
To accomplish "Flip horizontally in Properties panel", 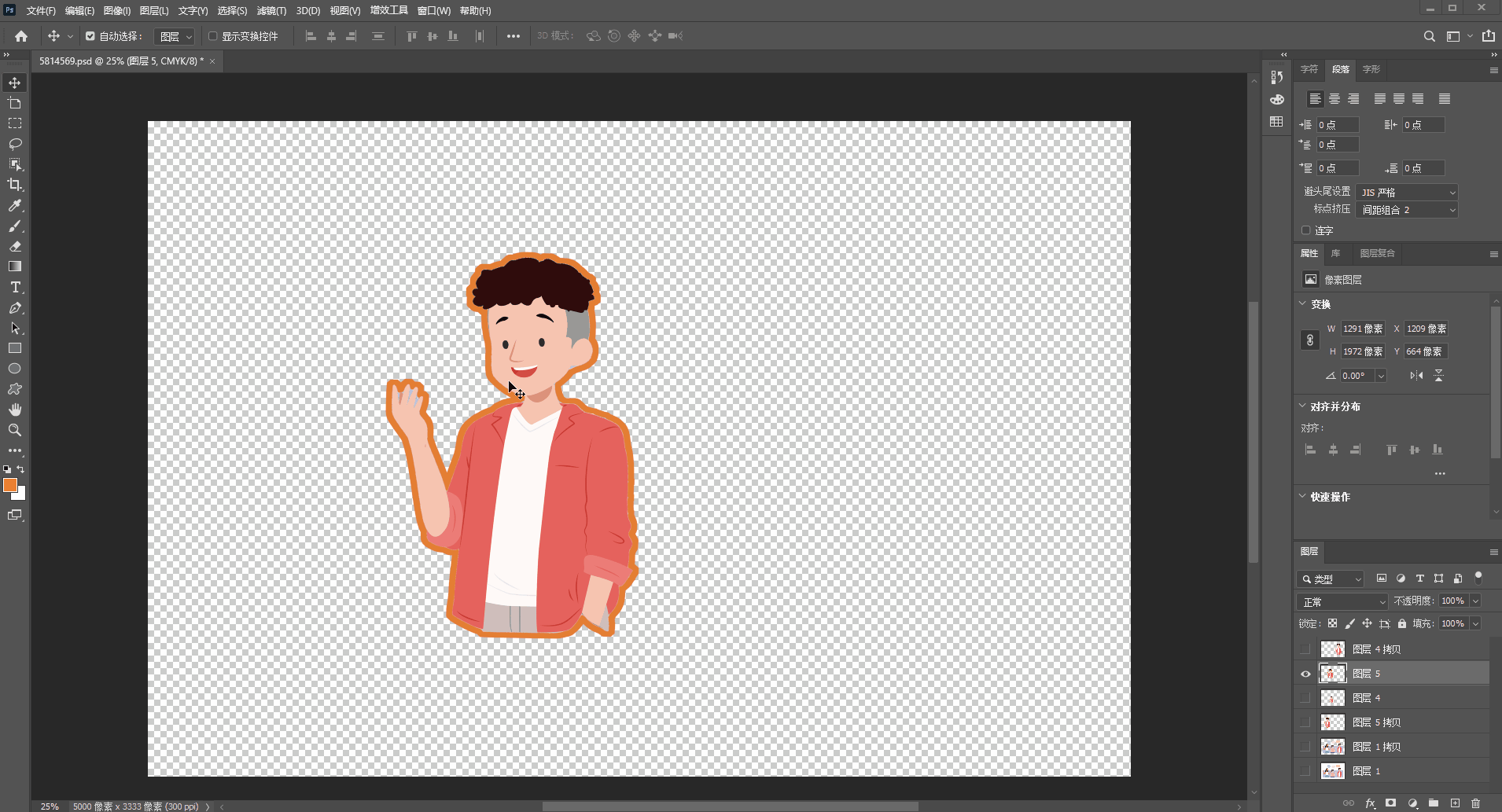I will 1416,376.
